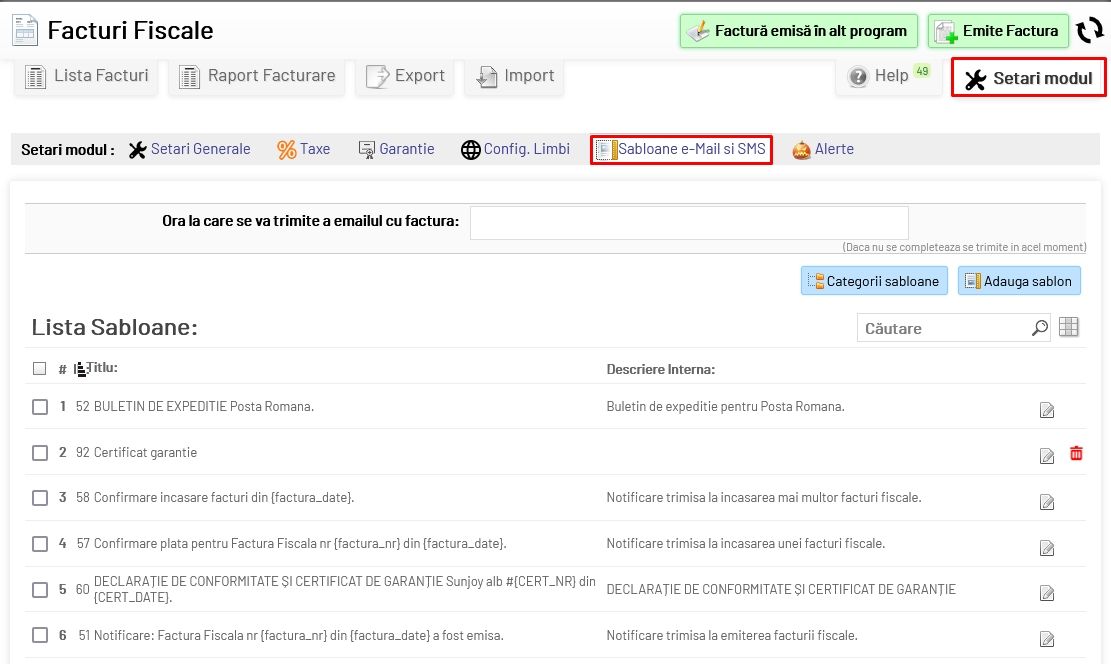Edit the Confirmare incasare facturi template
This screenshot has width=1111, height=664.
1047,501
